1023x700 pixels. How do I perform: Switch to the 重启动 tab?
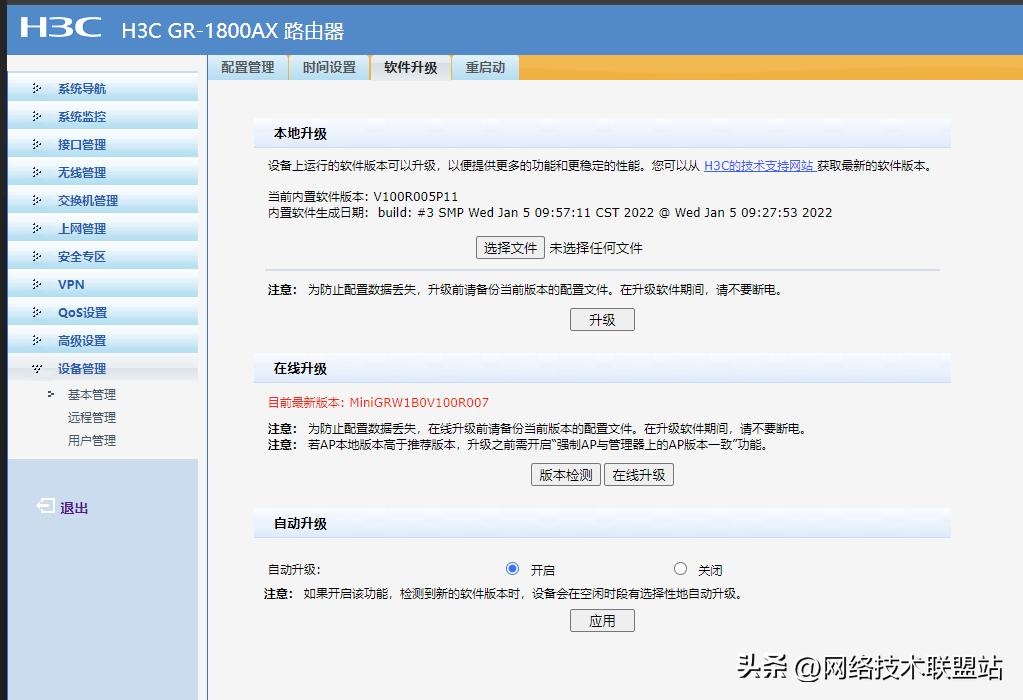[485, 67]
